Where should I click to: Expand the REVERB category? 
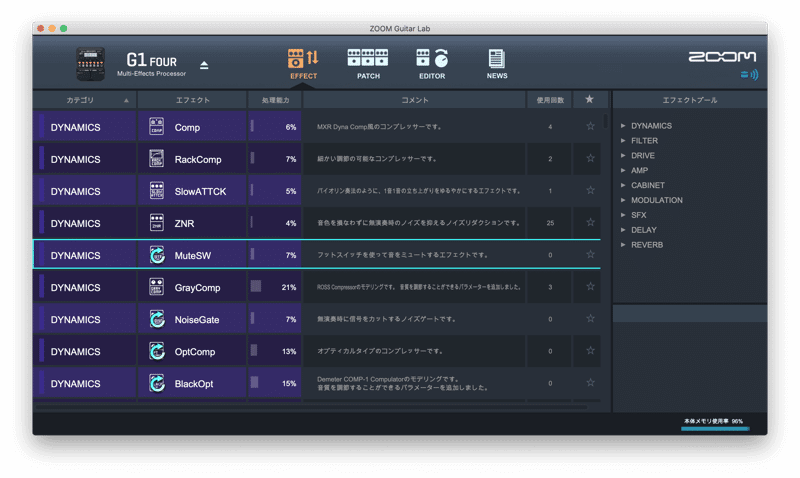pyautogui.click(x=623, y=245)
